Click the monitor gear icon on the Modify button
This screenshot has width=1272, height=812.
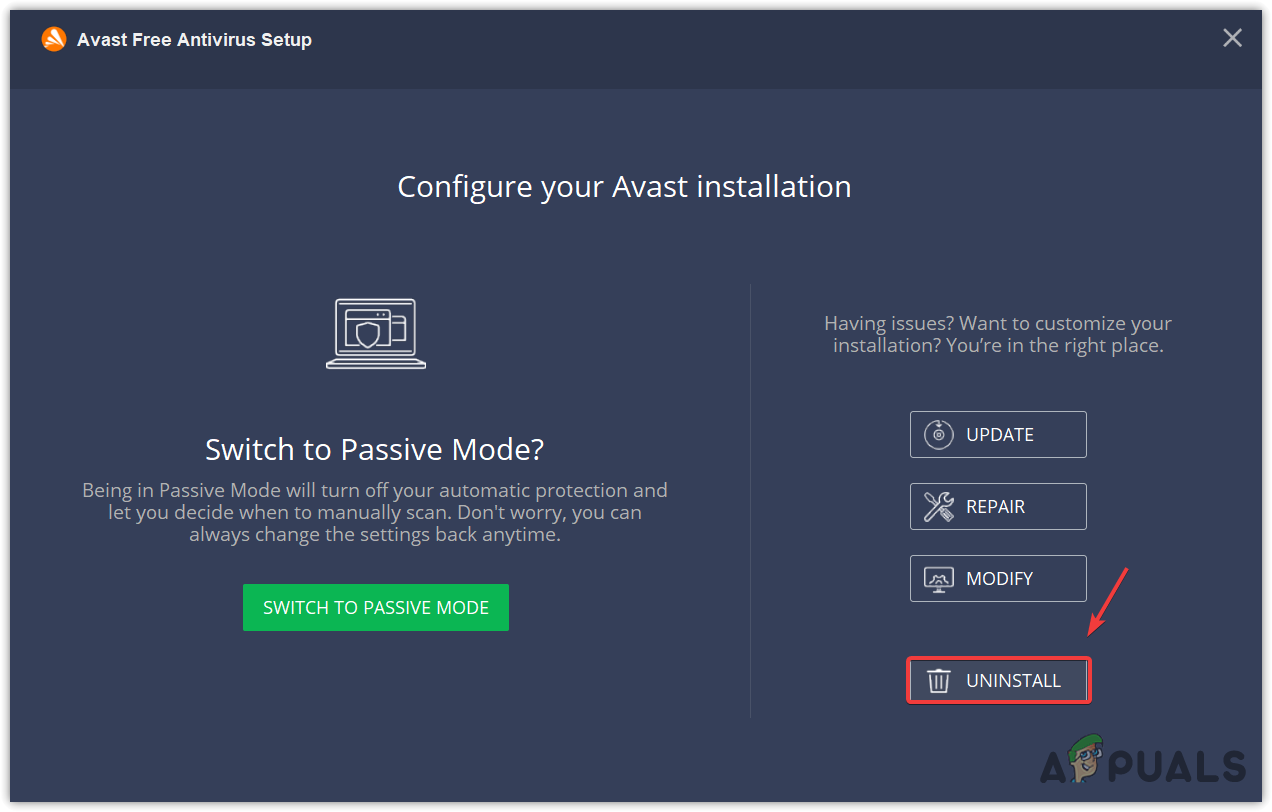(938, 578)
